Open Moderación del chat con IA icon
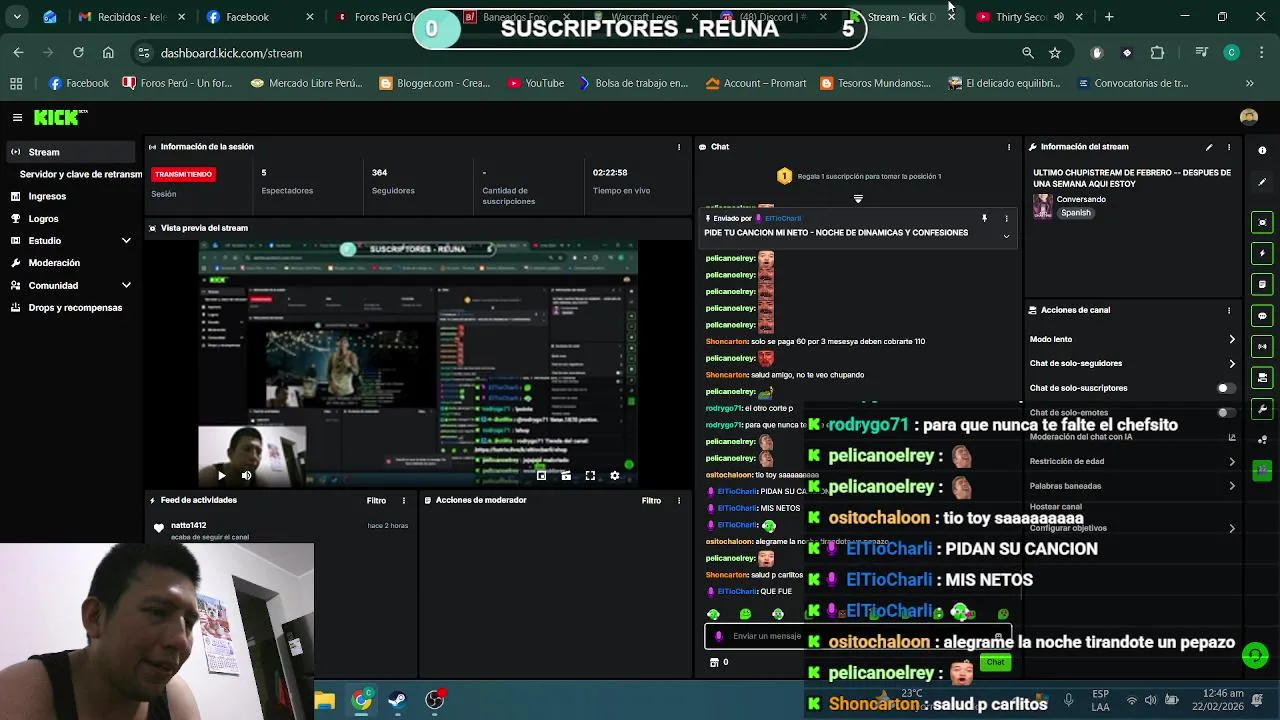 1232,437
